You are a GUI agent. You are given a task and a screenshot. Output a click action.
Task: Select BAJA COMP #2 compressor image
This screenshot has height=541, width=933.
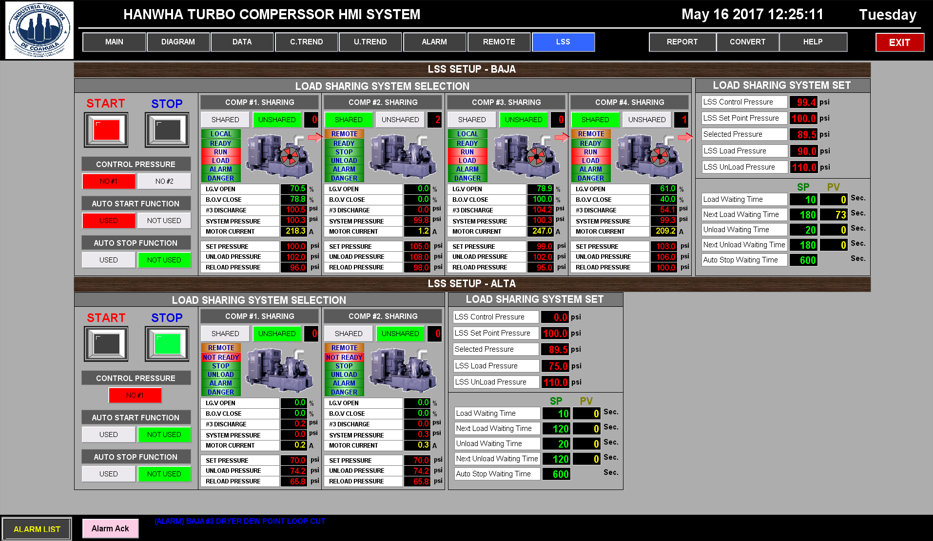tap(403, 156)
